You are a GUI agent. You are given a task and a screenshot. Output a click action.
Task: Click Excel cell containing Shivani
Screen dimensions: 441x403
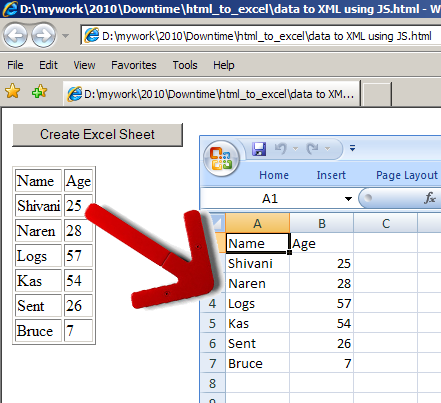257,263
